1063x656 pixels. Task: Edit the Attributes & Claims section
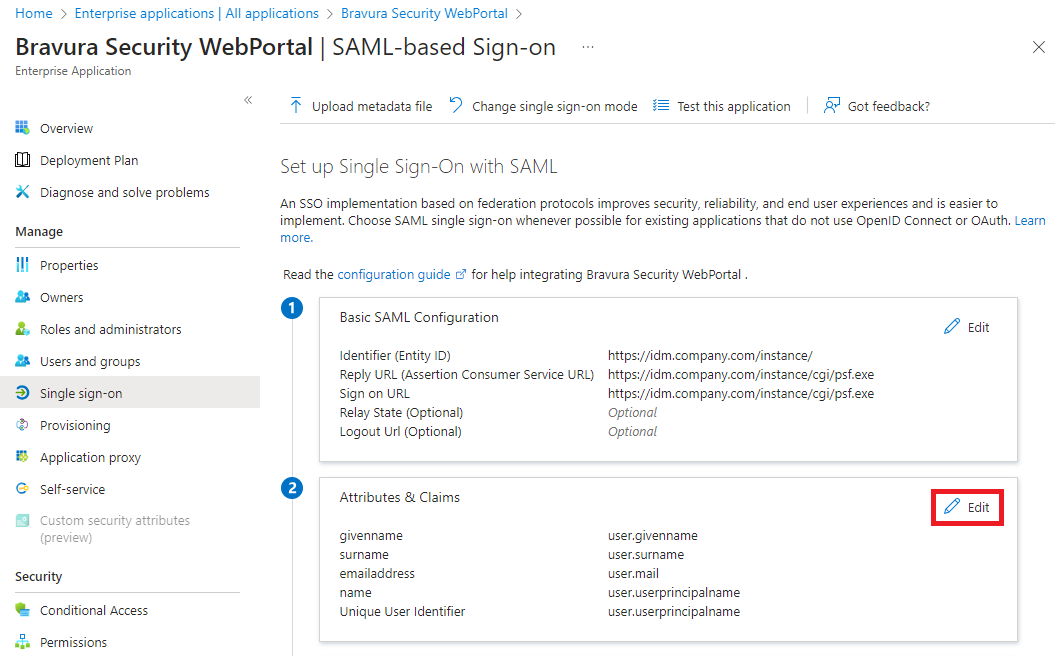coord(966,507)
